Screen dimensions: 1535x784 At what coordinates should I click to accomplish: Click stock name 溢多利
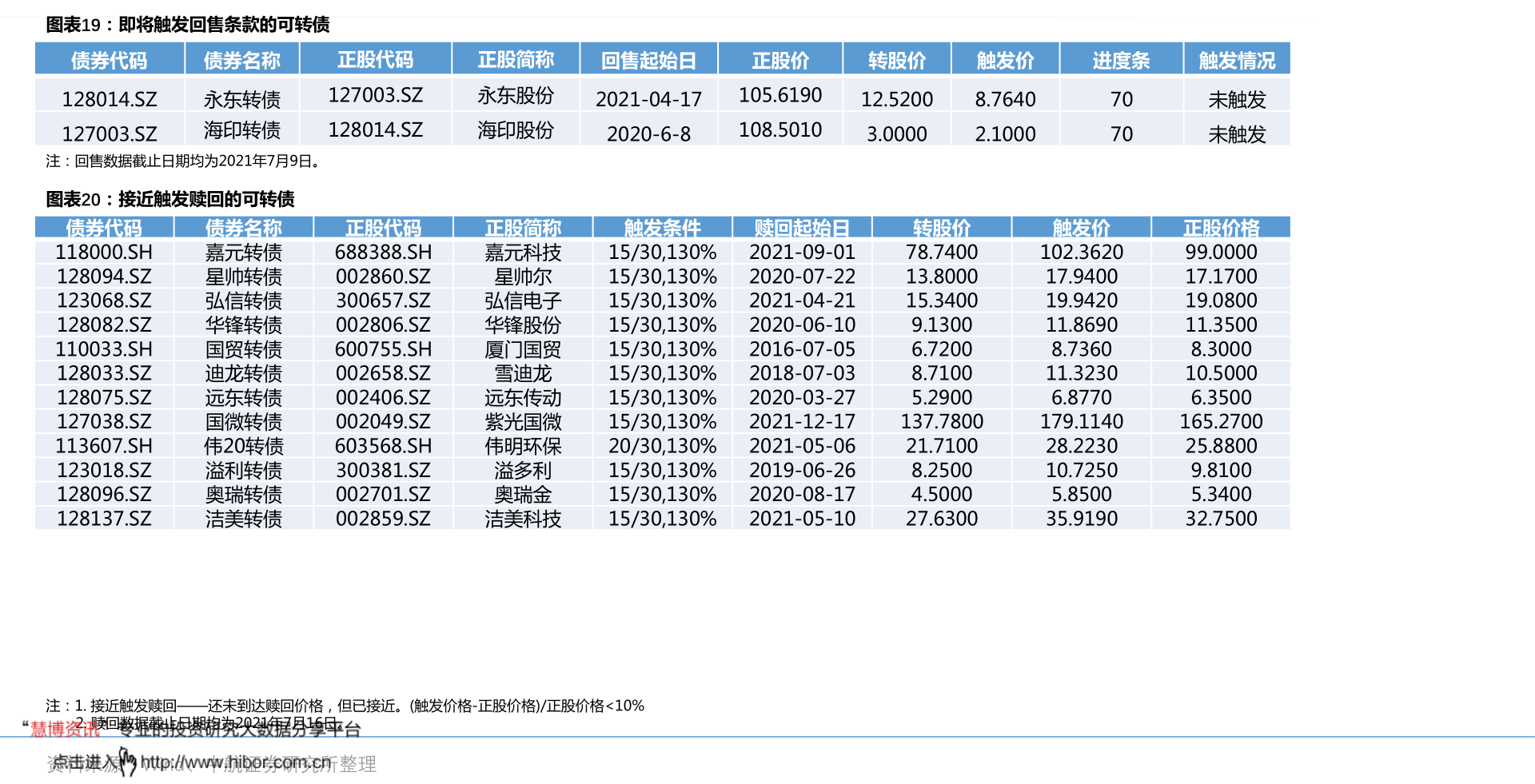523,470
